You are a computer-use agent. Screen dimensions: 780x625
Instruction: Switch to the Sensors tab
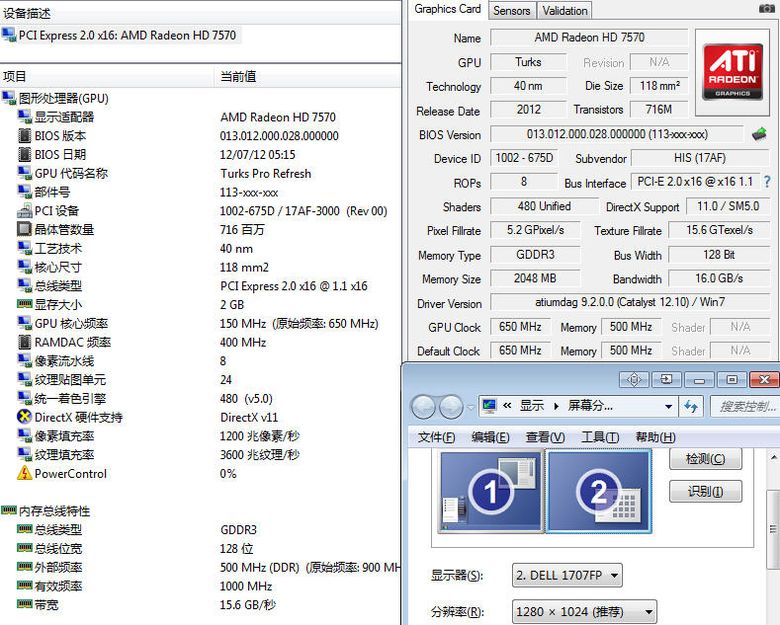pyautogui.click(x=511, y=10)
